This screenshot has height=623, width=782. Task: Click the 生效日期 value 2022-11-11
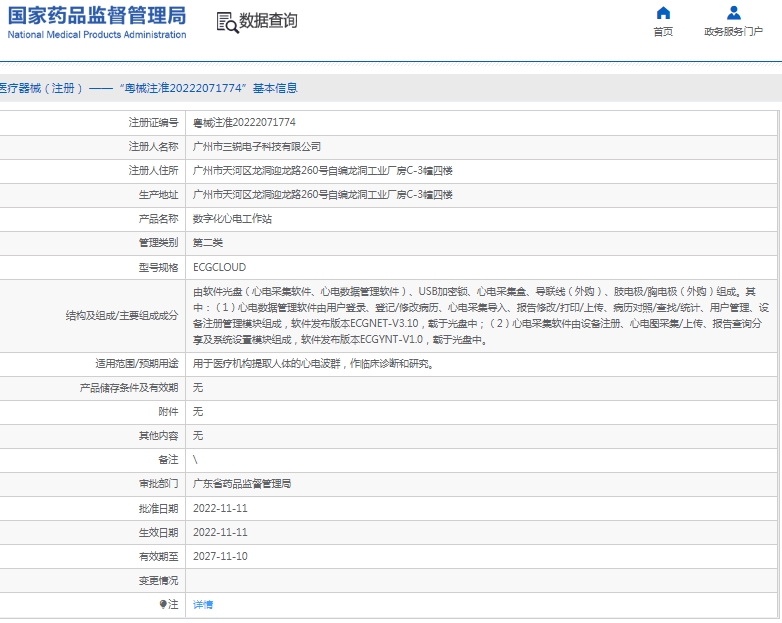220,532
